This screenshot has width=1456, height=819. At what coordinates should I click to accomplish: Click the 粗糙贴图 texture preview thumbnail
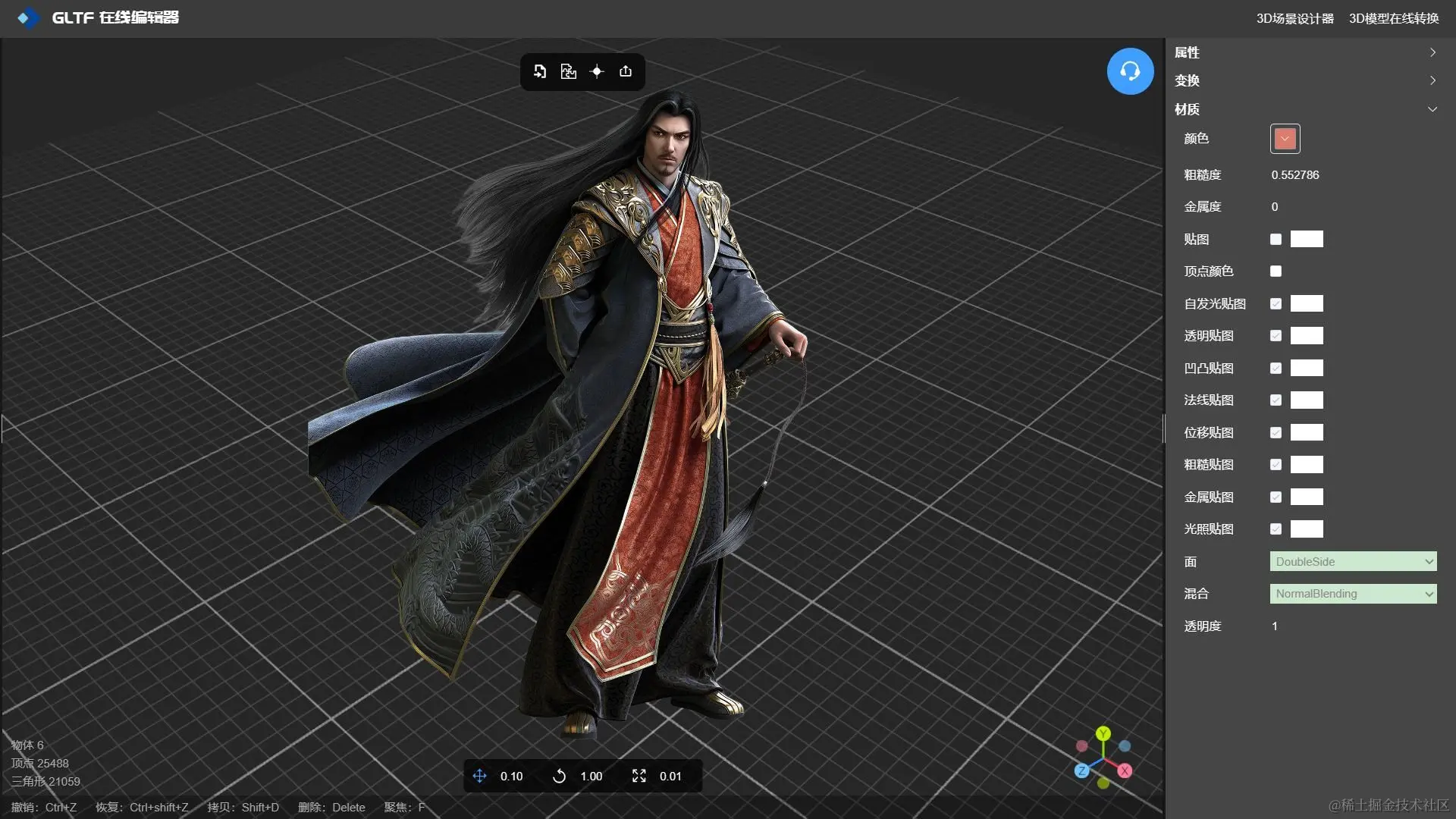pyautogui.click(x=1307, y=464)
